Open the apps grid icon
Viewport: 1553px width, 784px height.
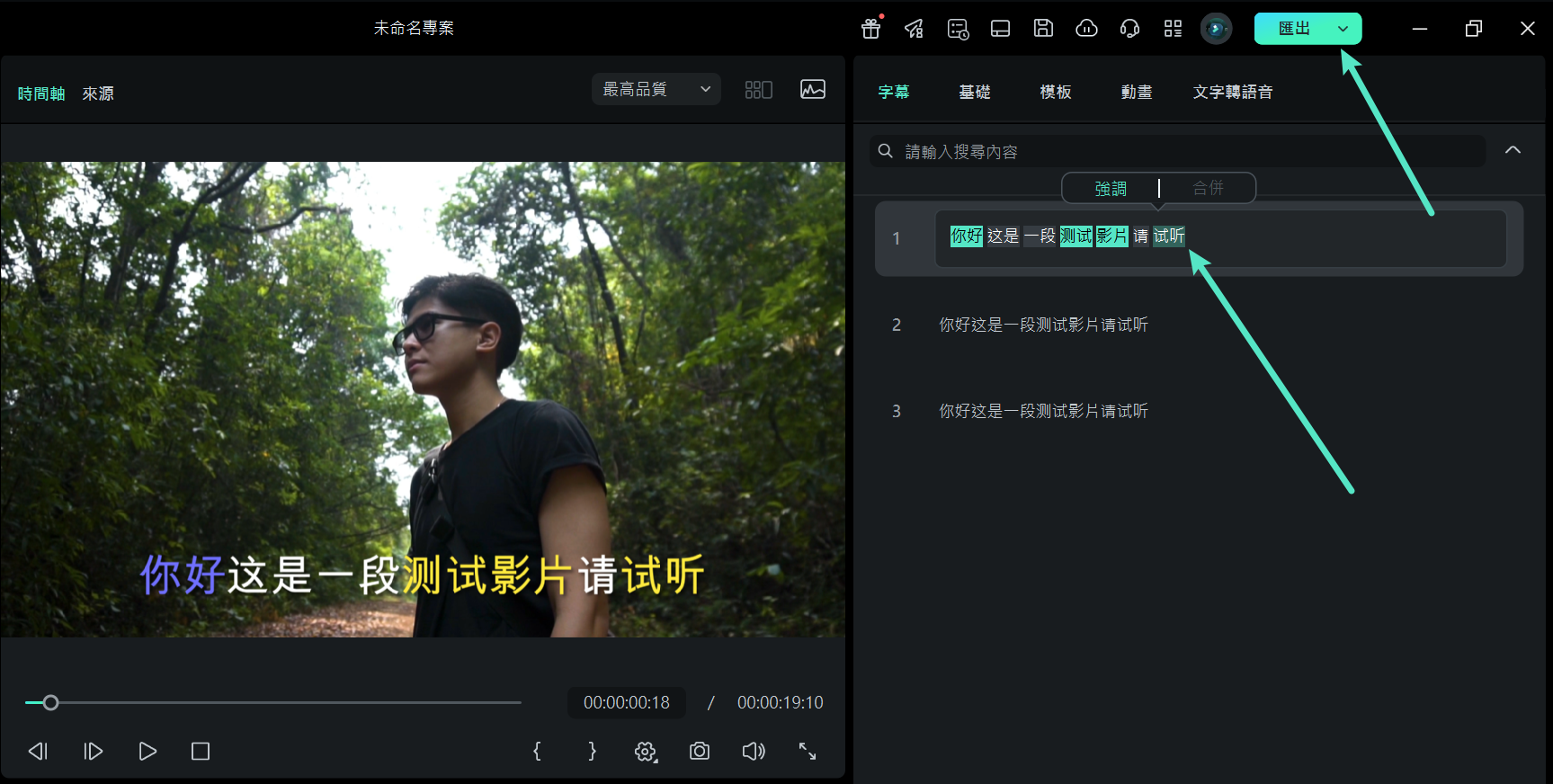1173,29
